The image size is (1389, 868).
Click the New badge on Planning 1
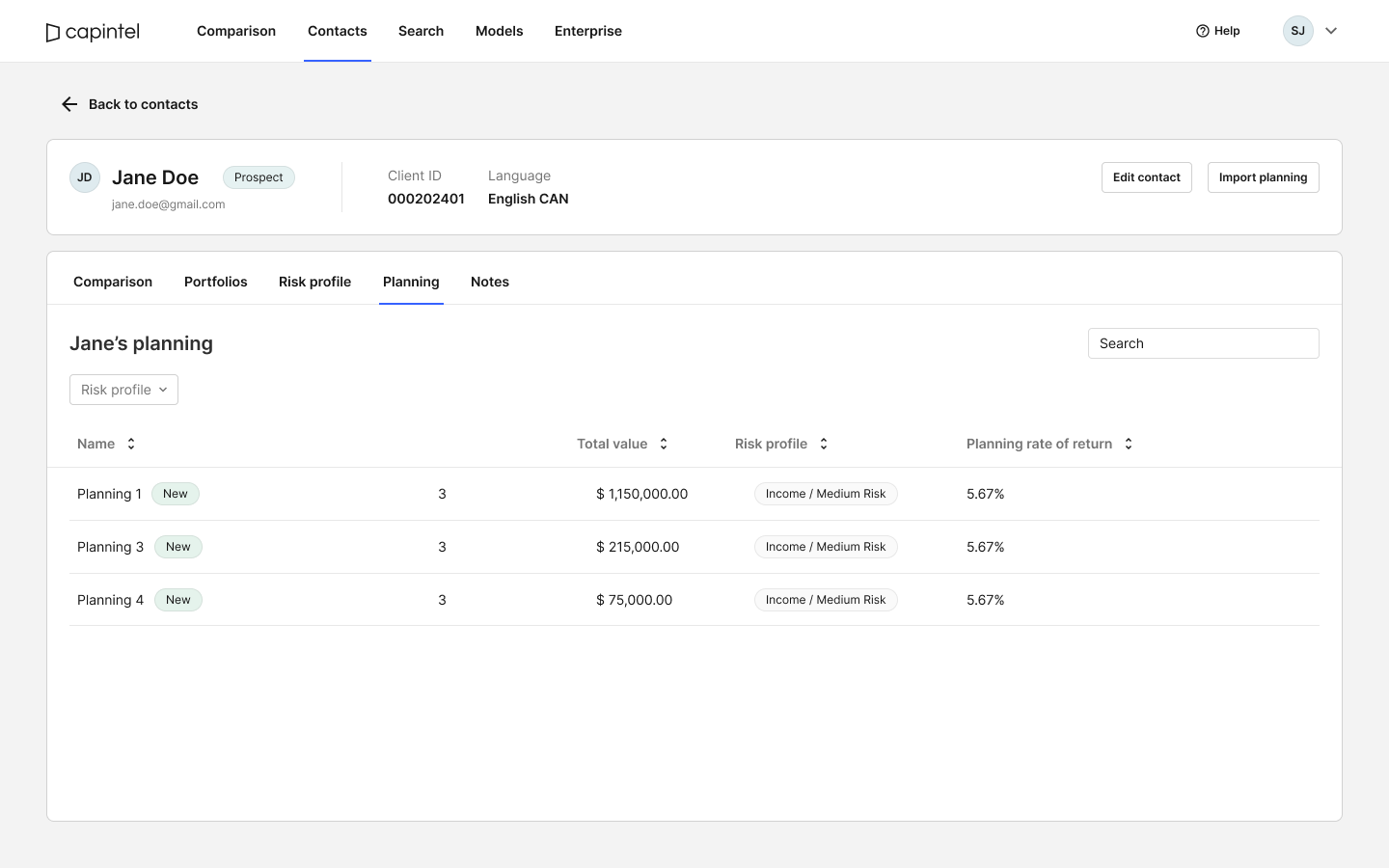[x=176, y=494]
